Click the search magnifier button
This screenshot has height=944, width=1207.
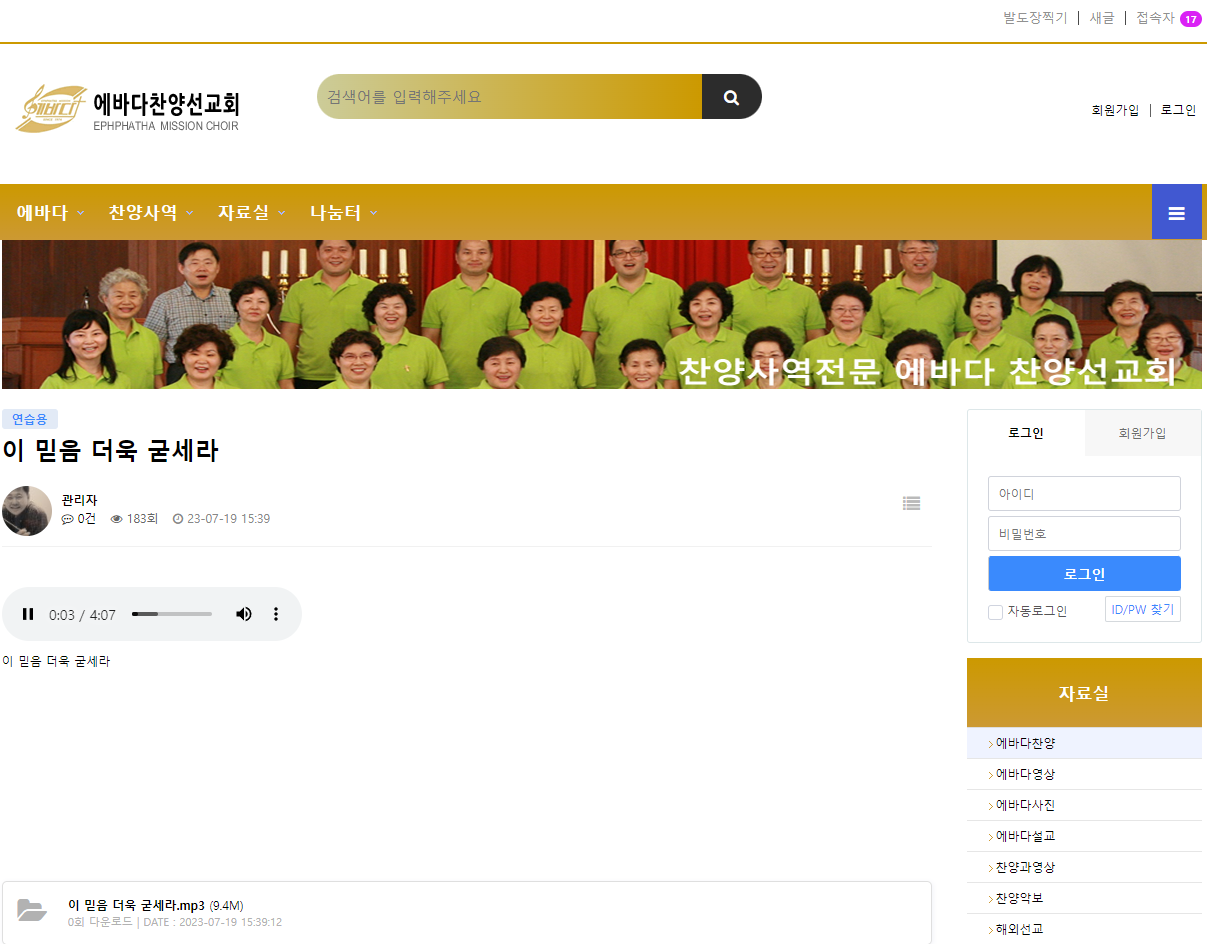point(731,97)
